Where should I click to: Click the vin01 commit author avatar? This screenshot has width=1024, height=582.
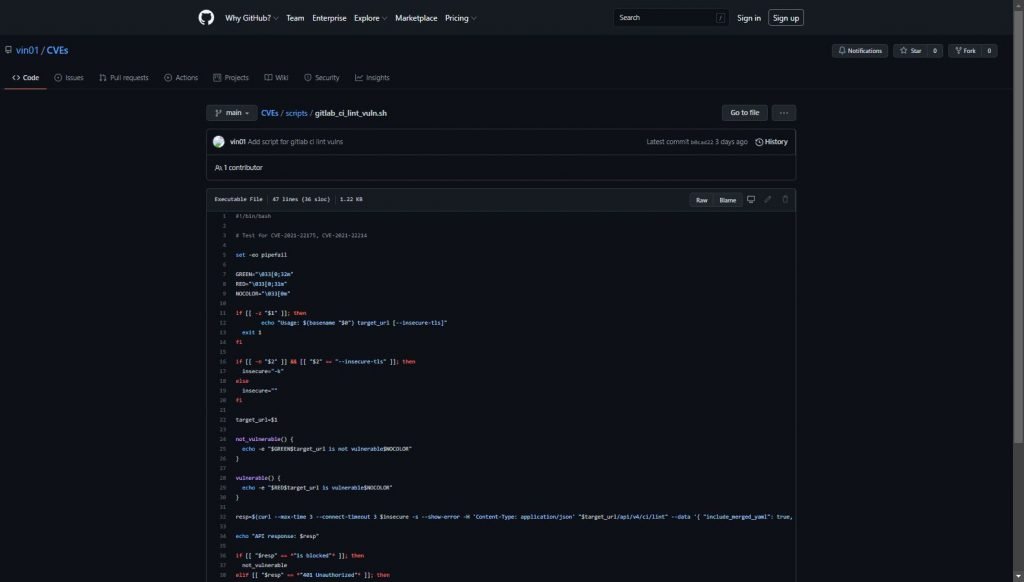pos(219,142)
